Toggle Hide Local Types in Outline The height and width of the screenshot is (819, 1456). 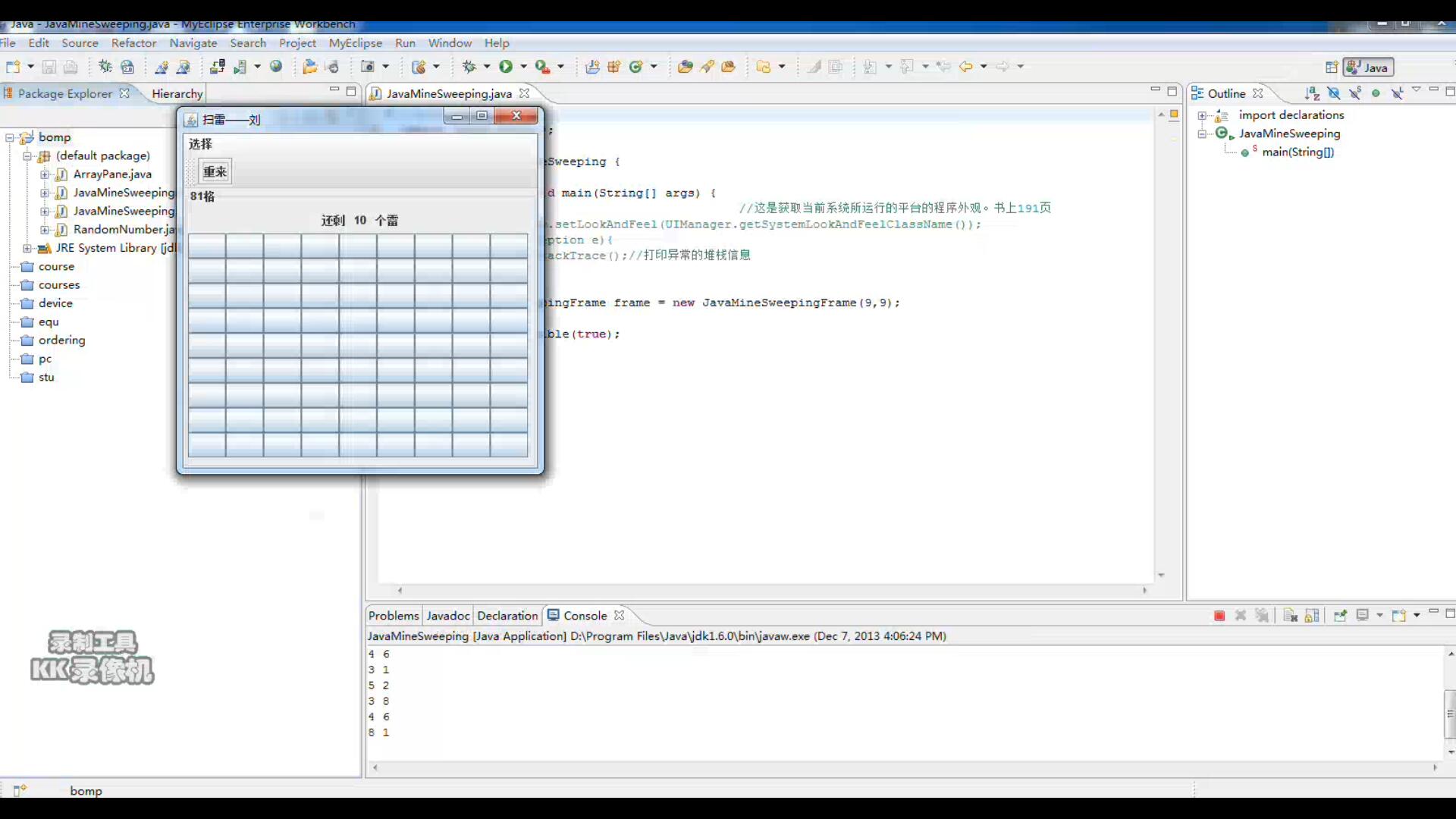(x=1397, y=93)
